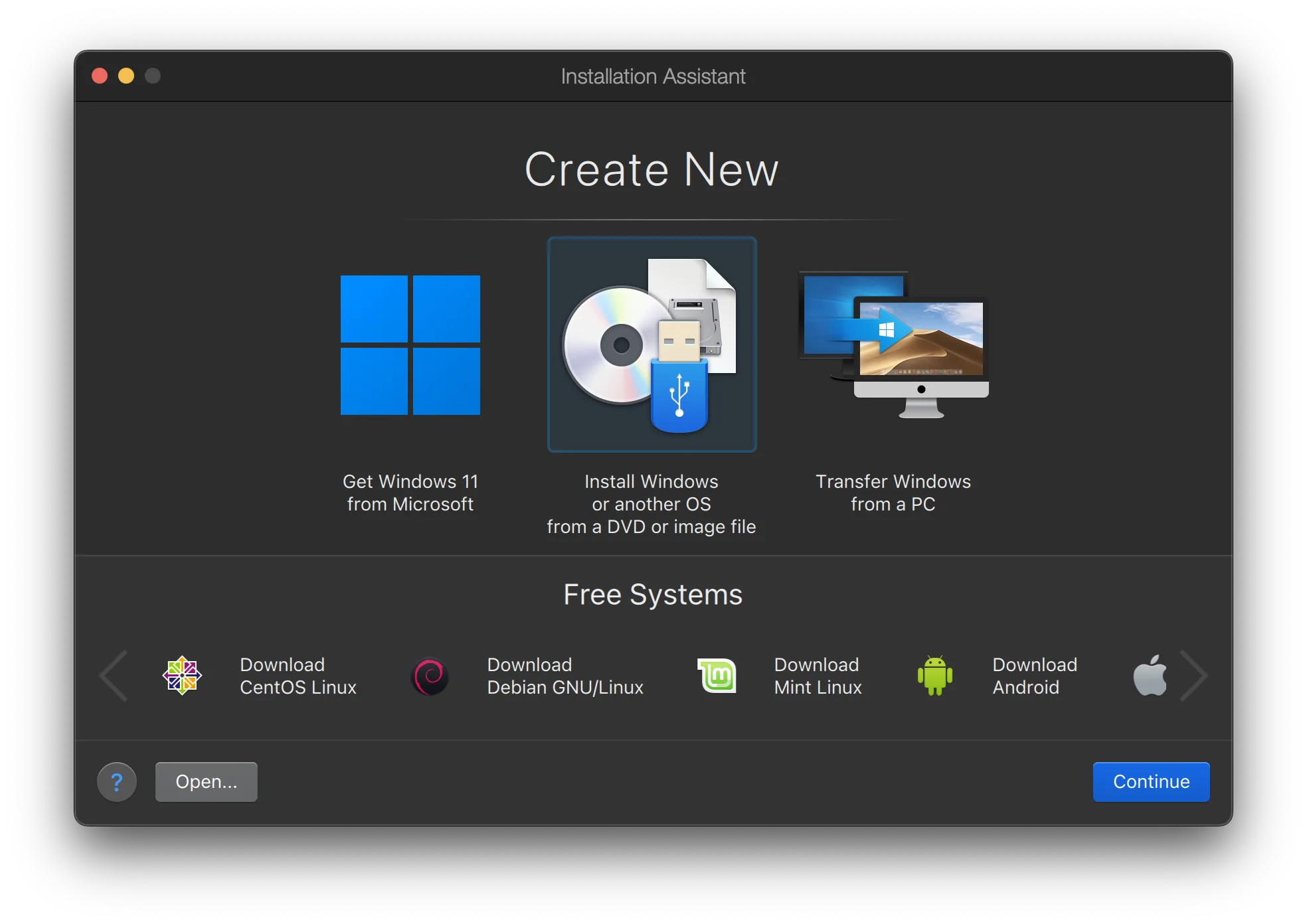
Task: Choose Install Windows or another OS label
Action: click(652, 504)
